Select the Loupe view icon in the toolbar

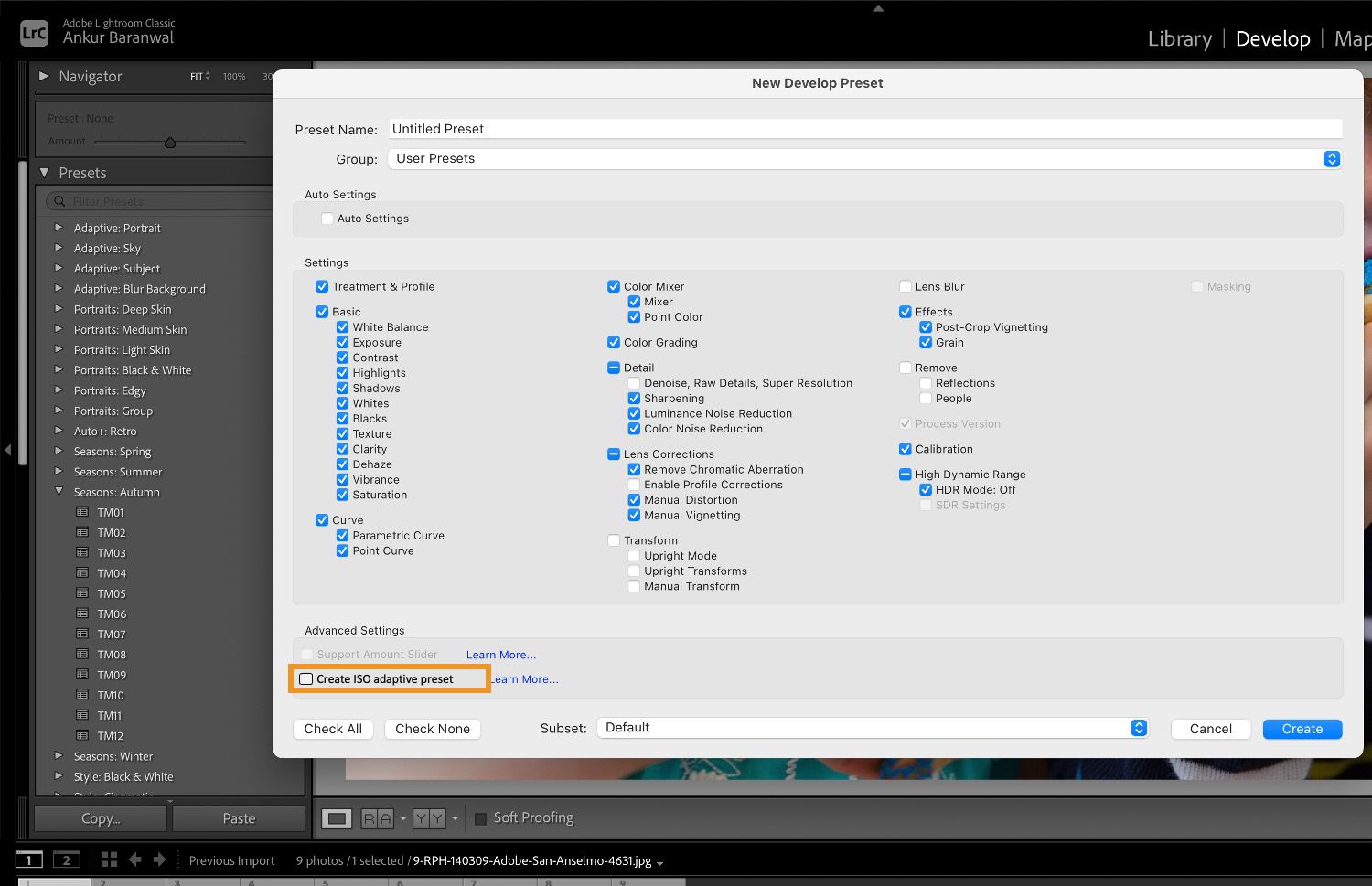(336, 817)
